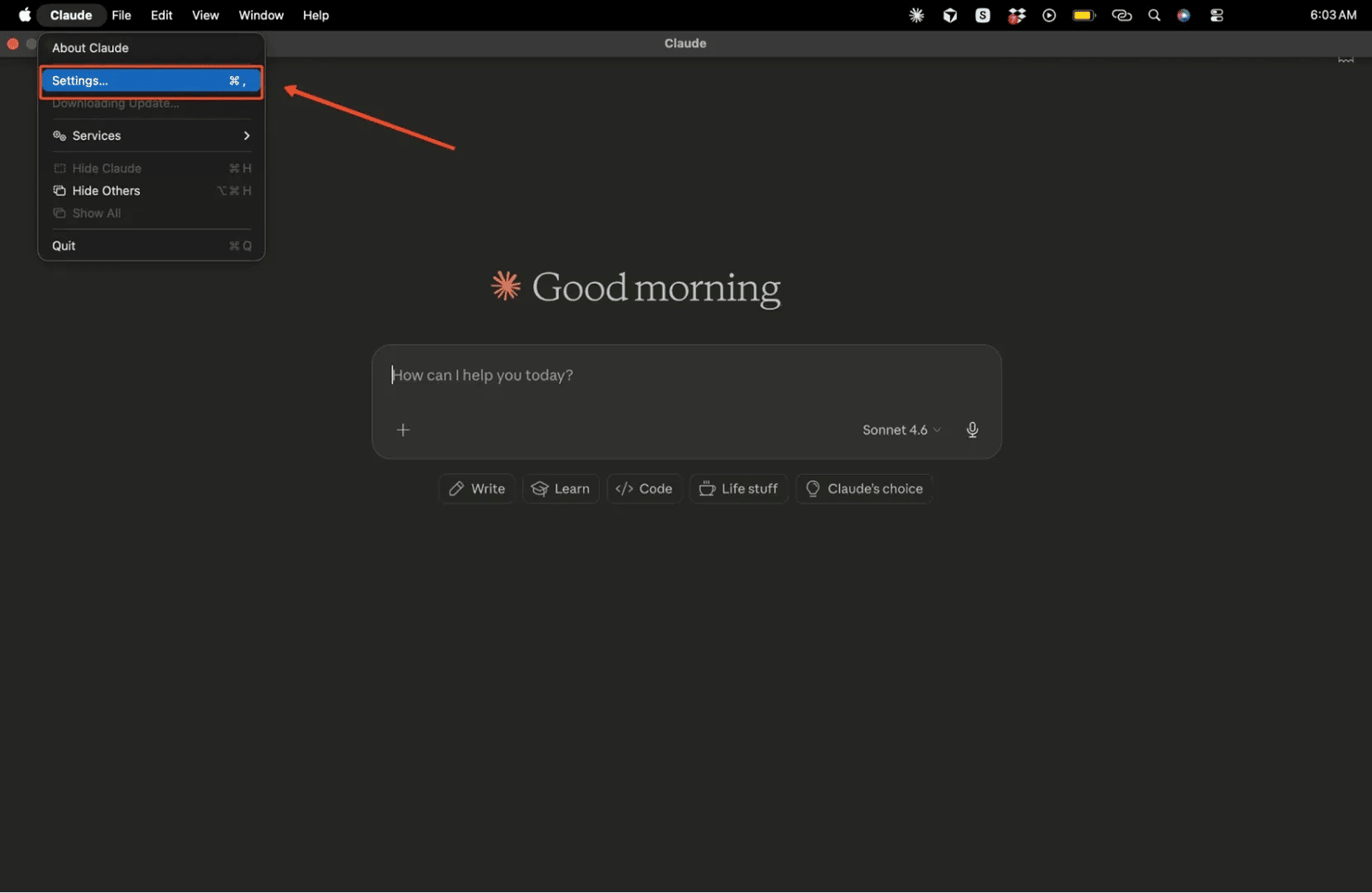Open the Help menu
The height and width of the screenshot is (893, 1372).
[315, 15]
